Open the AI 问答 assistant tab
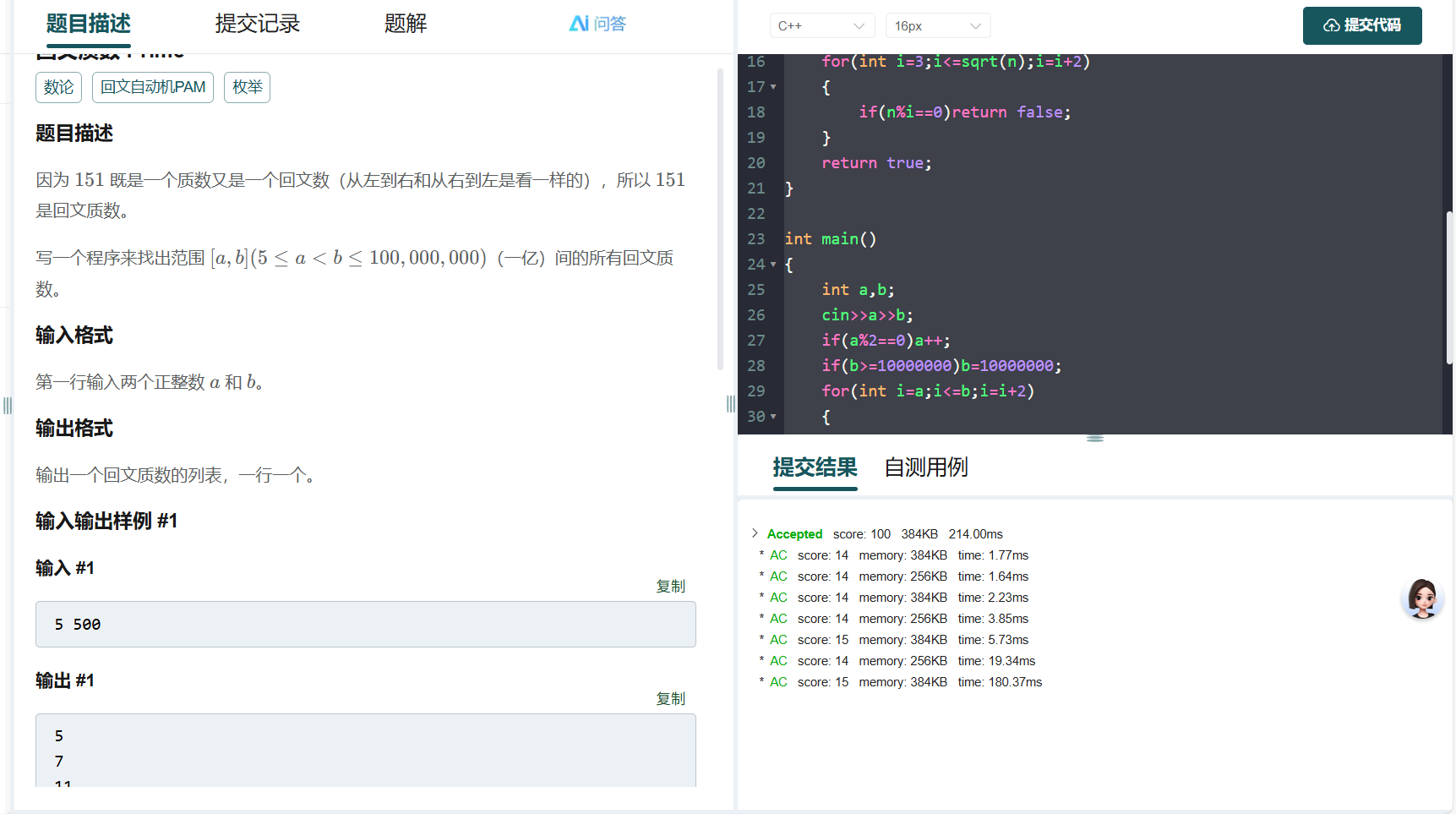Image resolution: width=1456 pixels, height=814 pixels. click(x=597, y=24)
